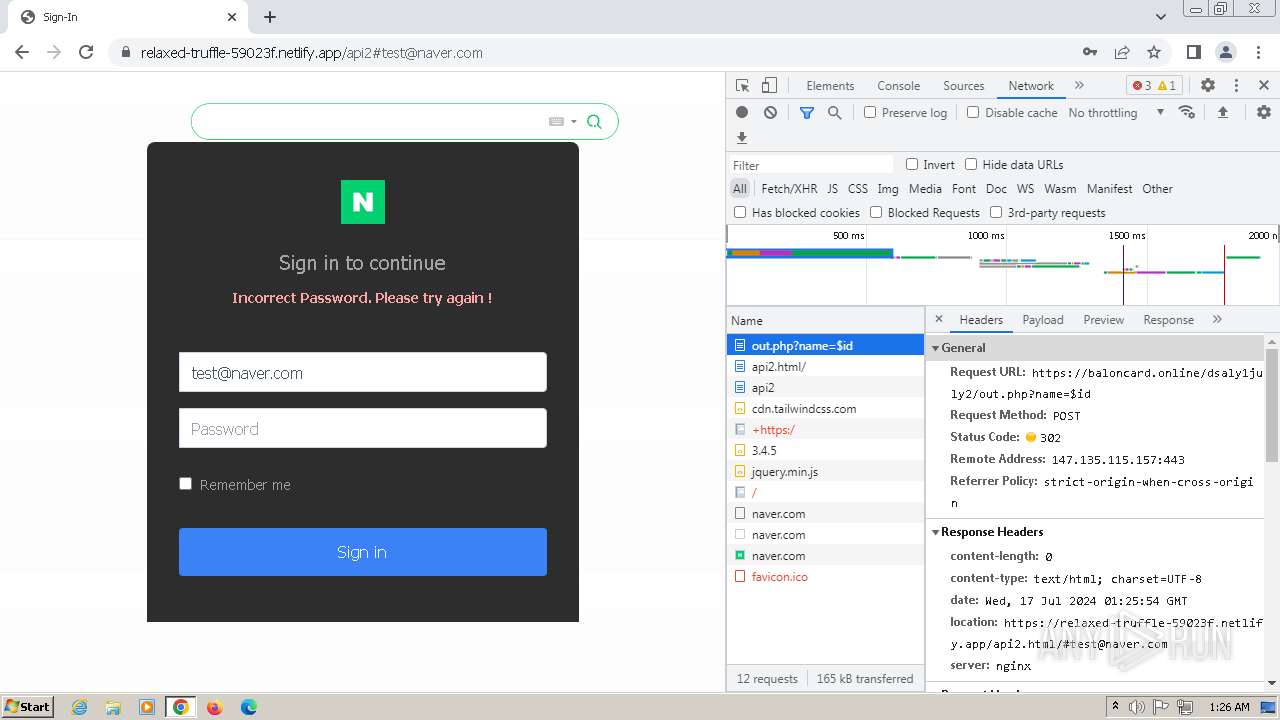The height and width of the screenshot is (720, 1280).
Task: Toggle the network filter funnel icon
Action: tap(807, 113)
